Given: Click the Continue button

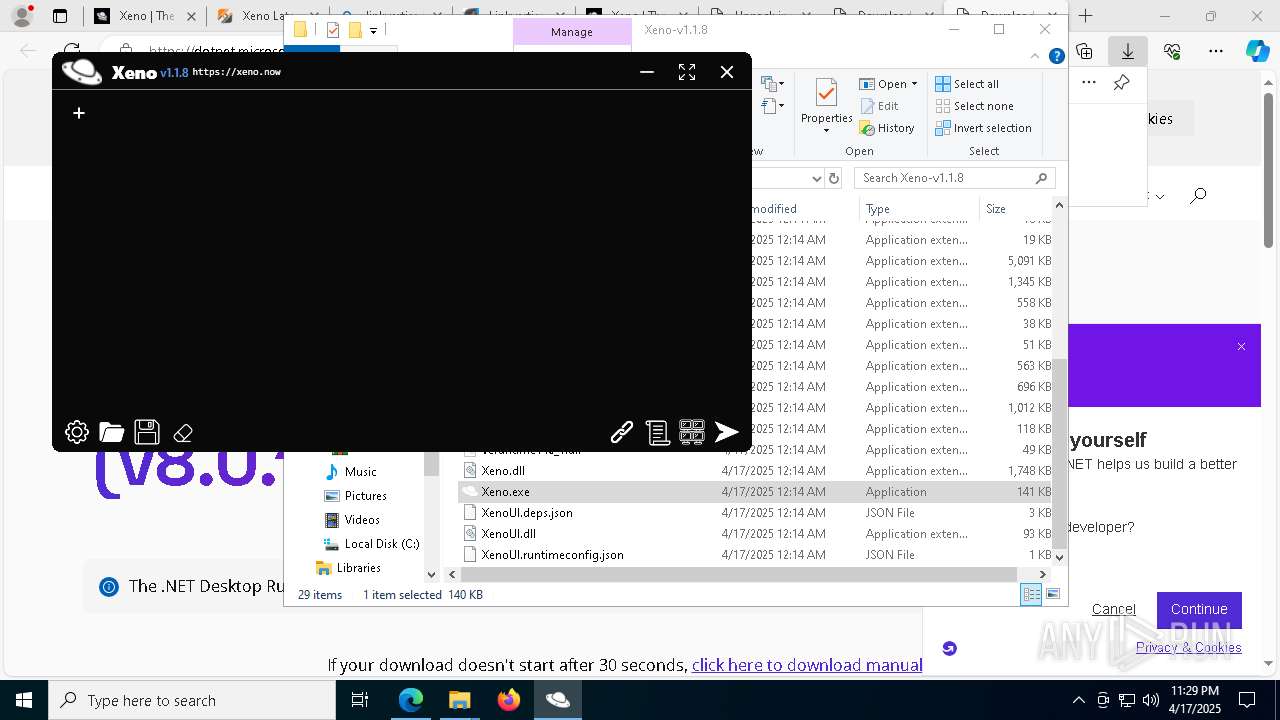Looking at the screenshot, I should [1199, 609].
